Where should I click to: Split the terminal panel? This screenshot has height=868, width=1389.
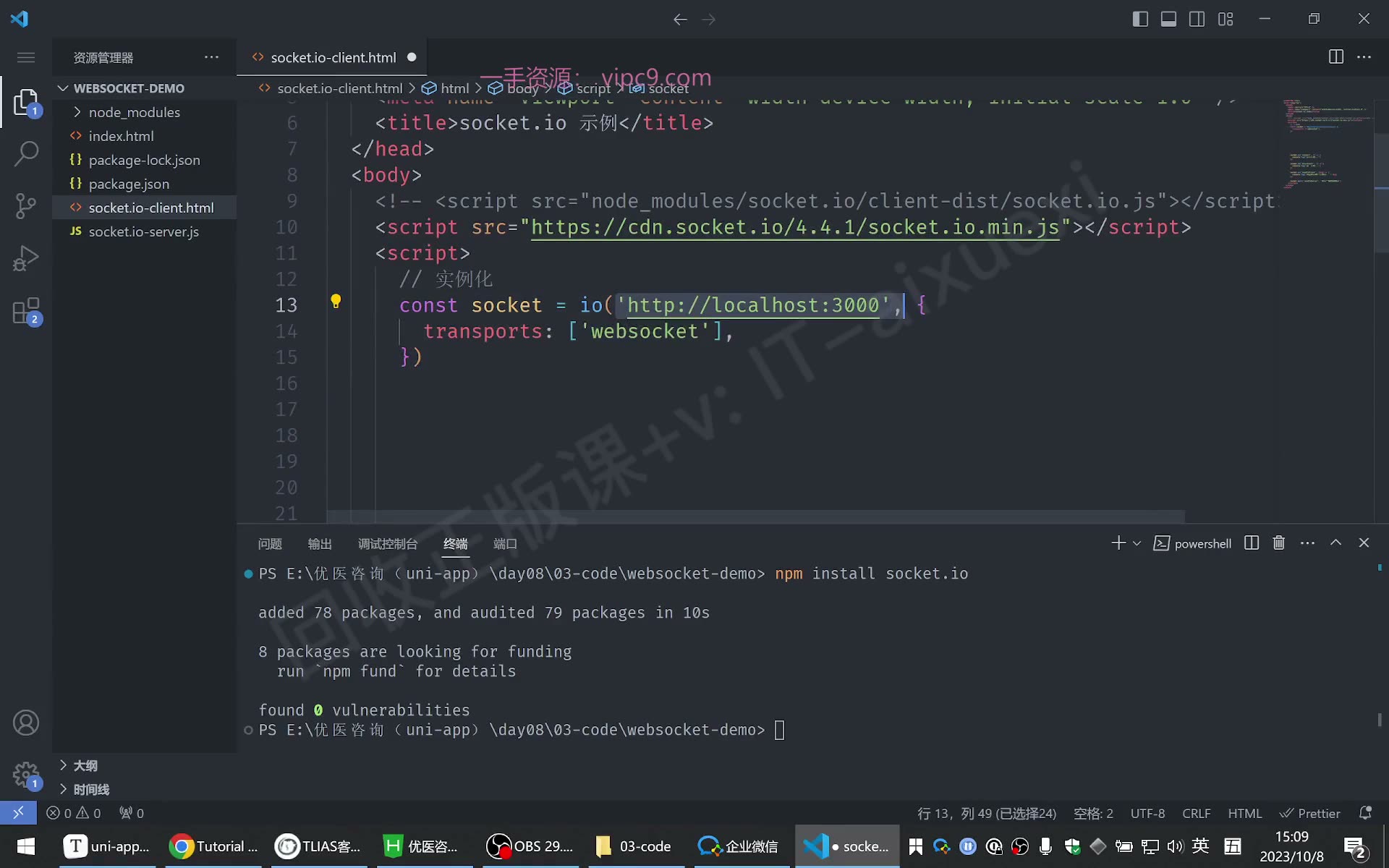click(x=1252, y=543)
